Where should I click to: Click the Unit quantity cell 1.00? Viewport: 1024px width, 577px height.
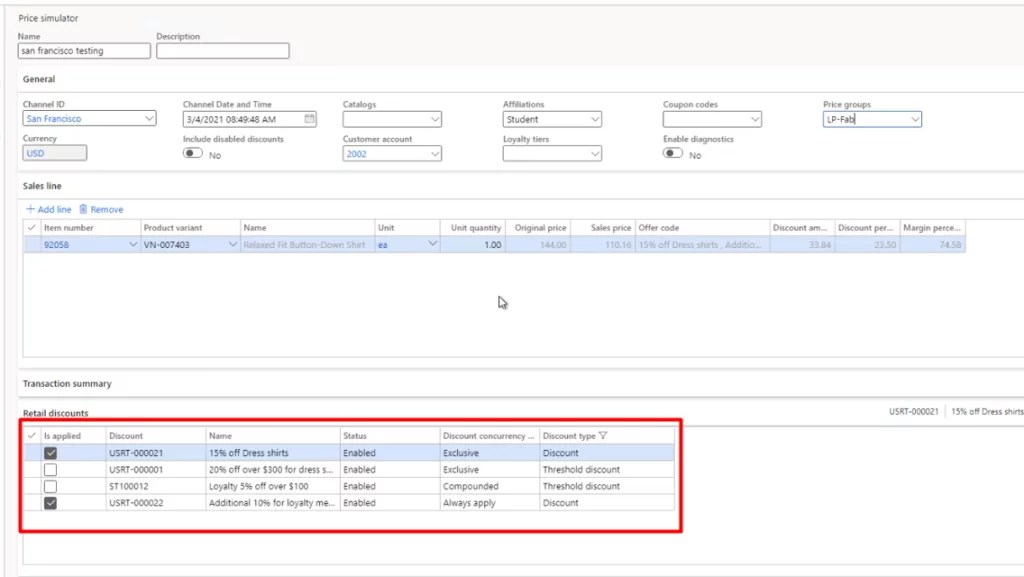tap(473, 245)
